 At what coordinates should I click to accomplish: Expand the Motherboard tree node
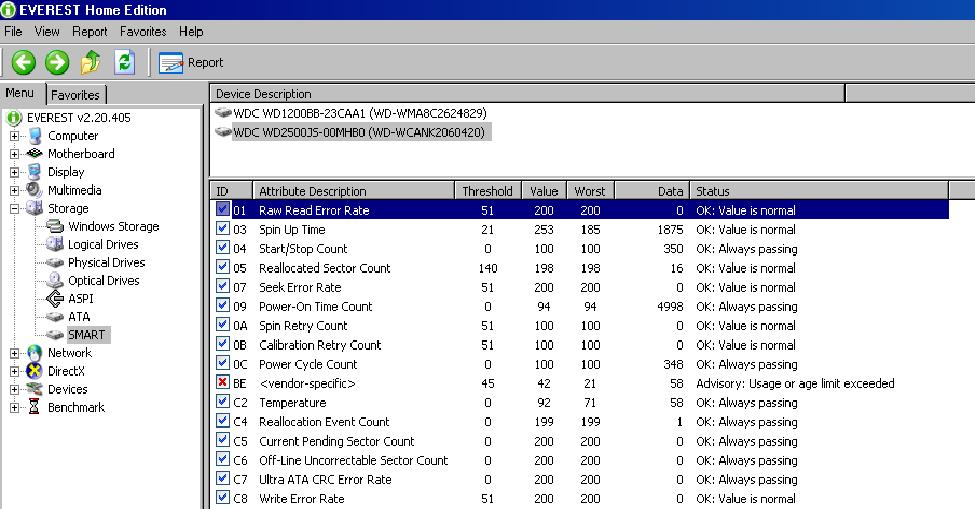click(x=14, y=154)
